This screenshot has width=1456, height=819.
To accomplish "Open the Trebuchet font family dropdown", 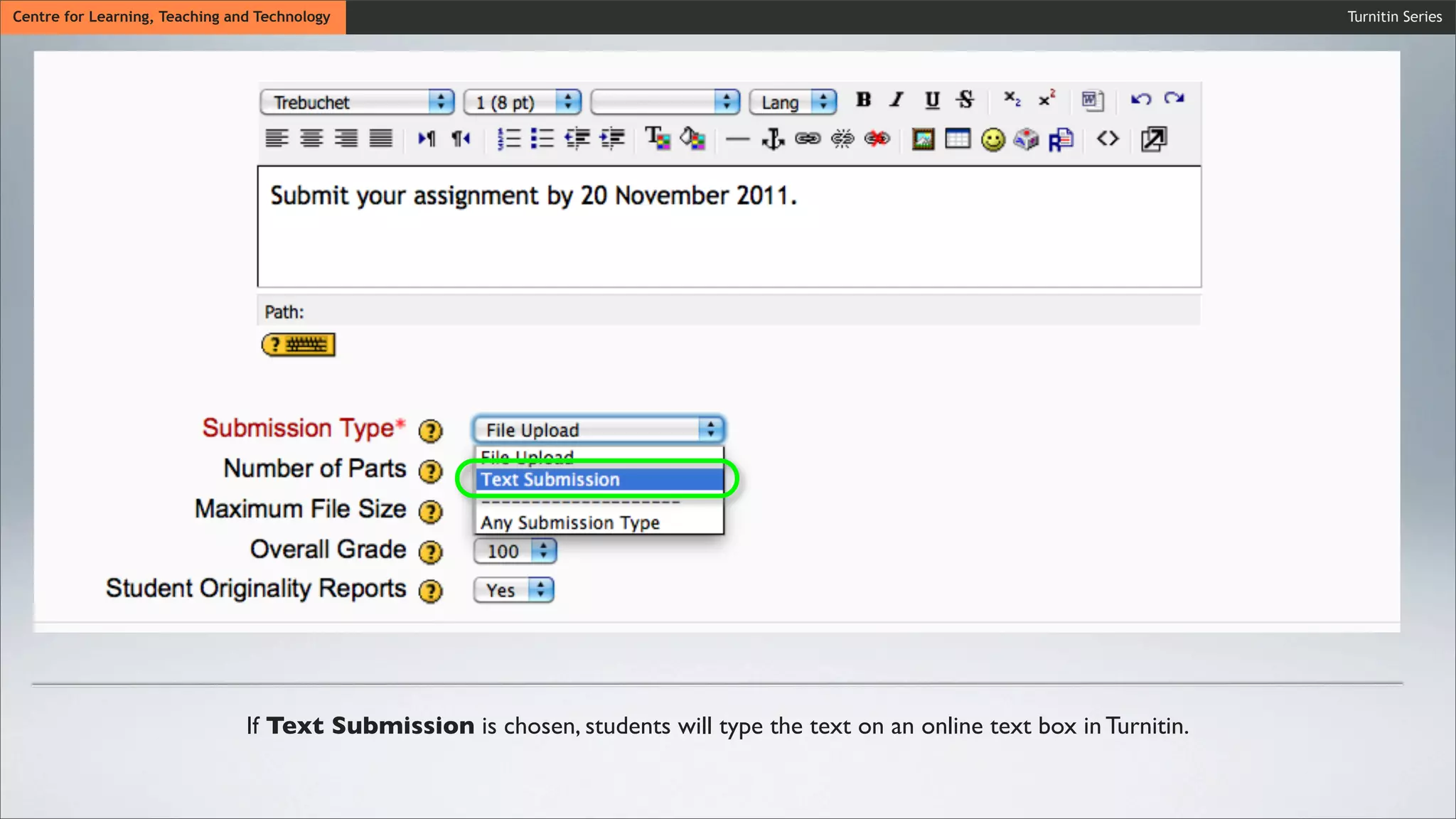I will click(x=357, y=102).
